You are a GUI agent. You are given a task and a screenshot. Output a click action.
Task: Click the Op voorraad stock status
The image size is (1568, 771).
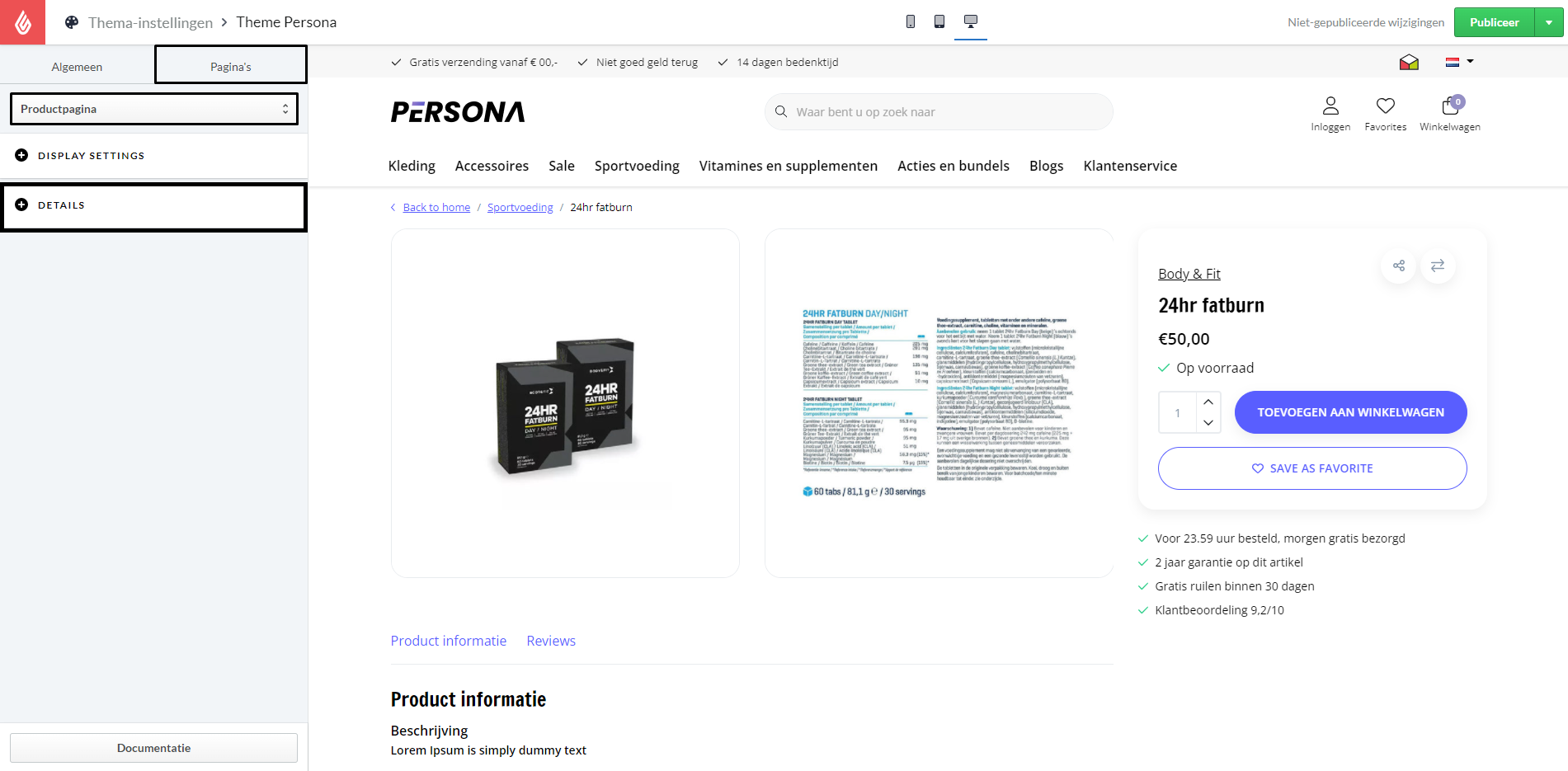(1214, 368)
